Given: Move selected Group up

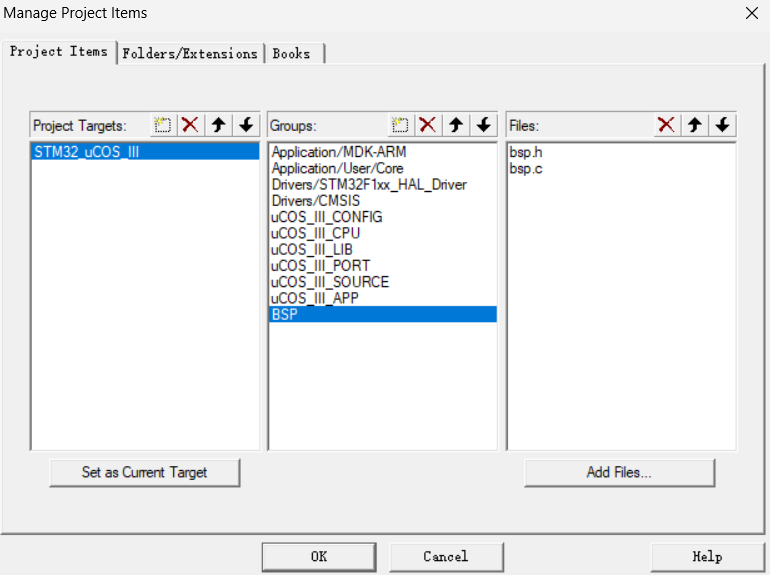Looking at the screenshot, I should 456,125.
